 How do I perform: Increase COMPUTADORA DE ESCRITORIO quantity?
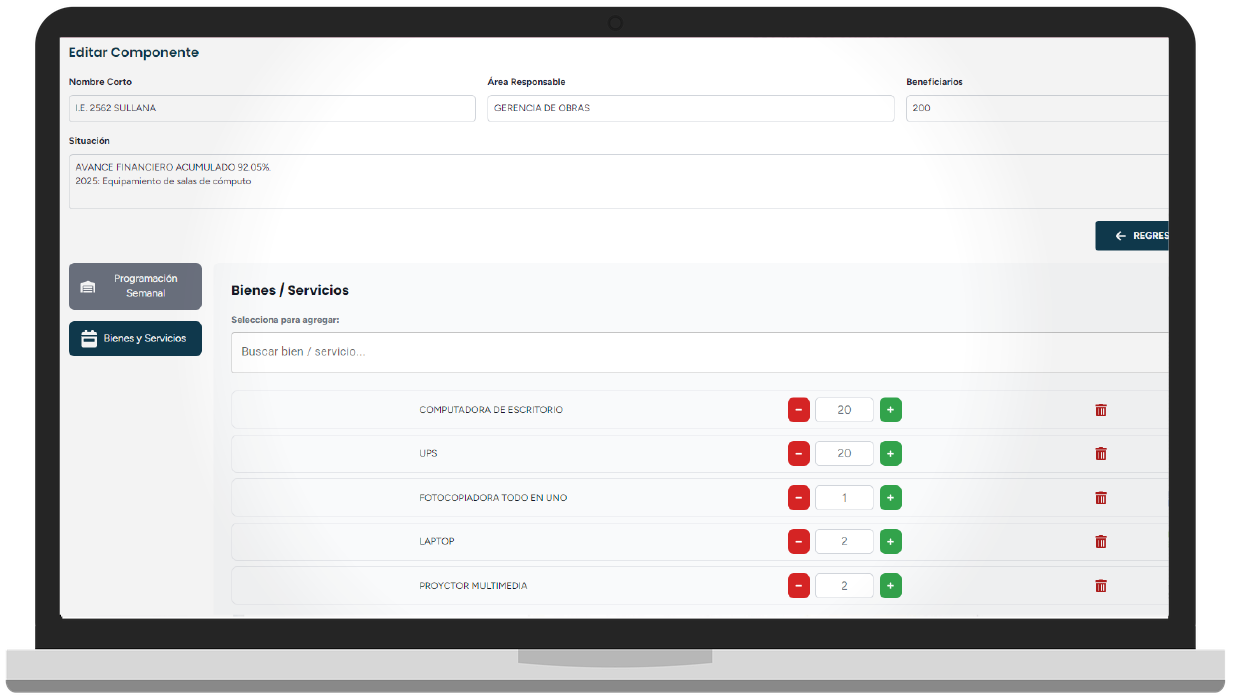tap(890, 410)
